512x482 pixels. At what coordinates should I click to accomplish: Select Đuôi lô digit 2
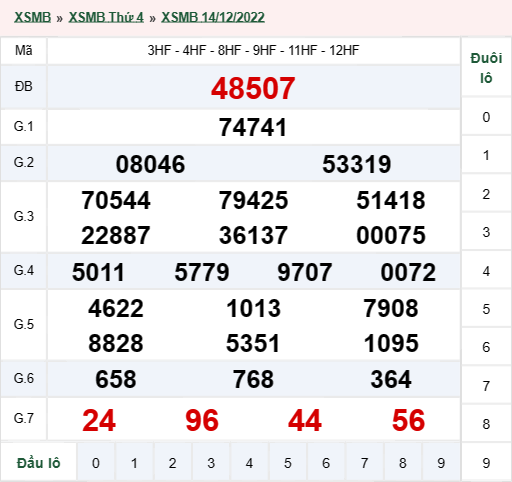486,194
